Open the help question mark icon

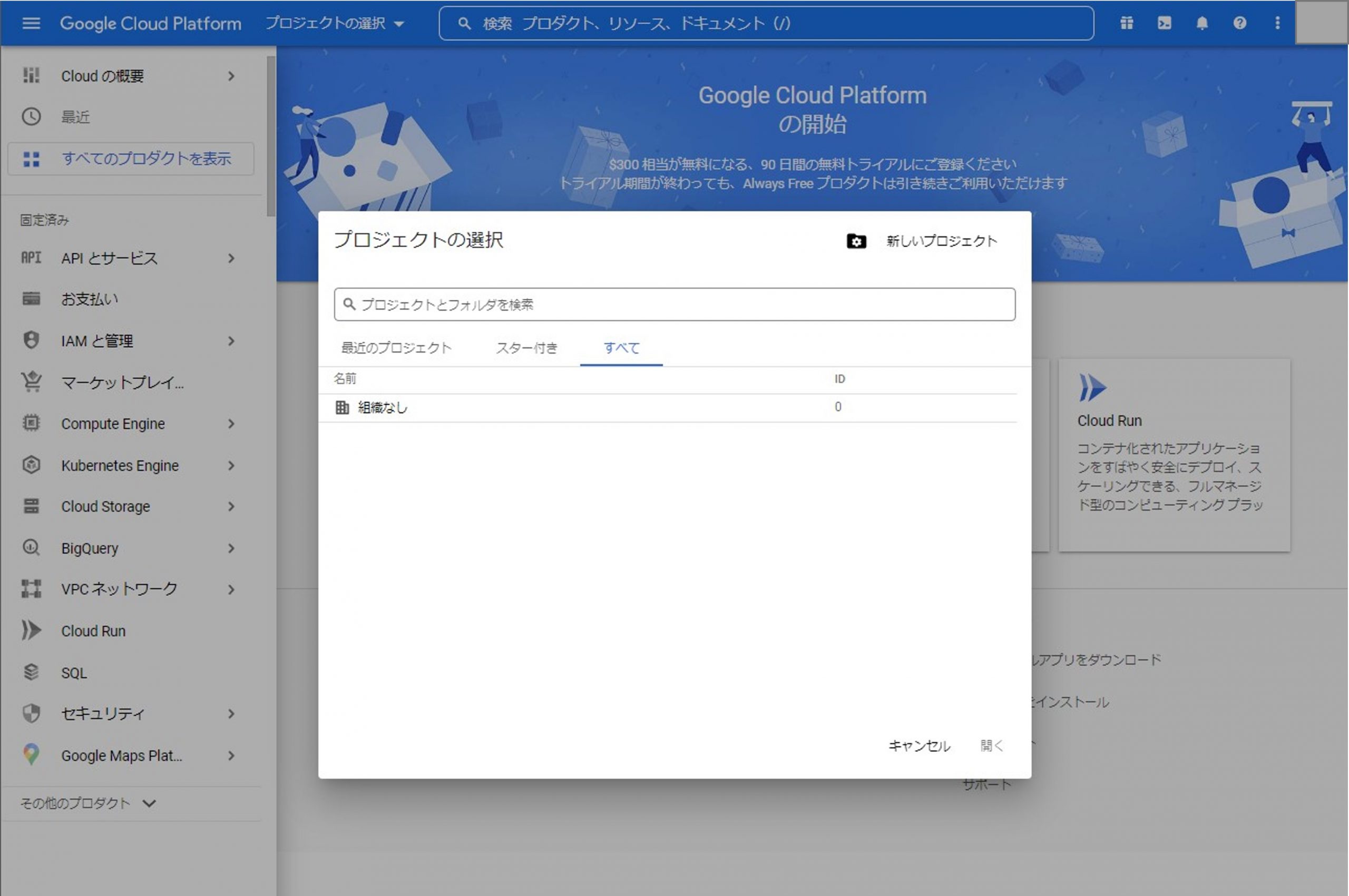click(x=1239, y=23)
